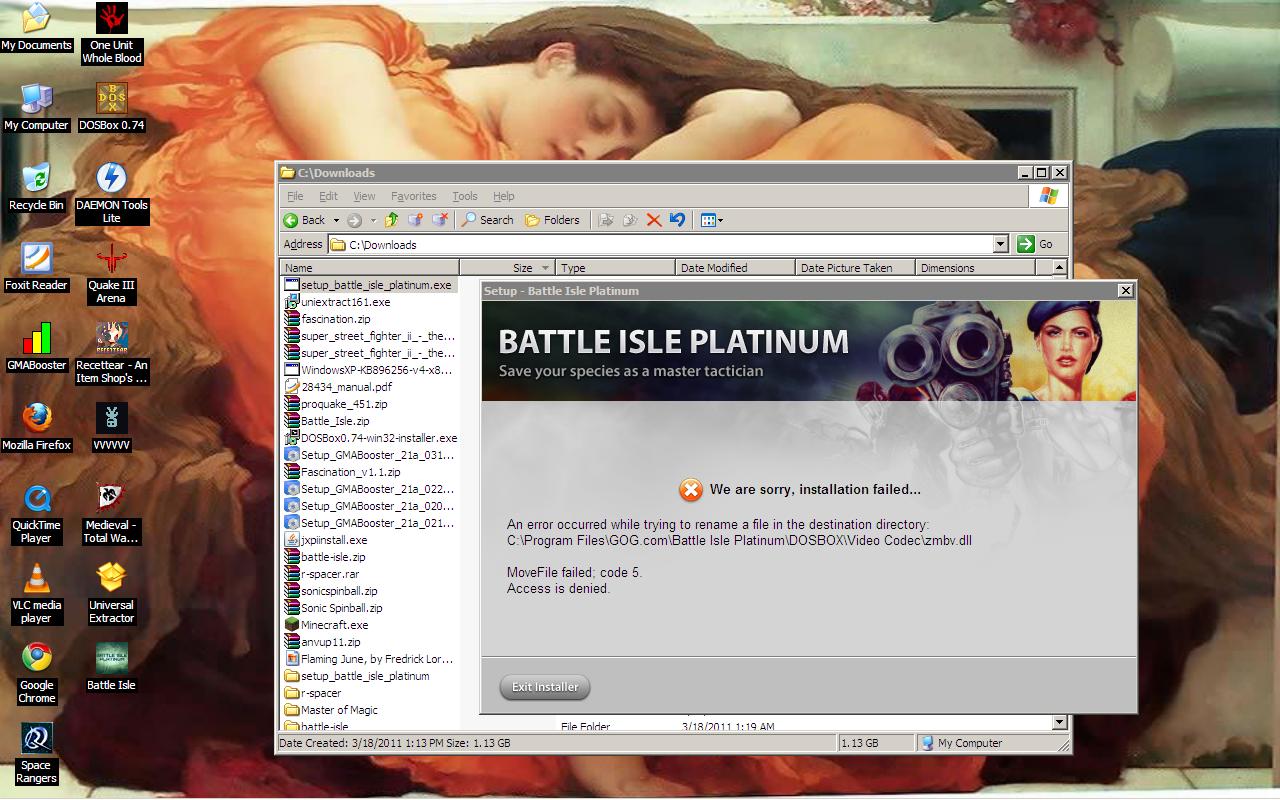This screenshot has width=1280, height=800.
Task: Launch Recettear An Item Shop's shortcut
Action: point(111,353)
